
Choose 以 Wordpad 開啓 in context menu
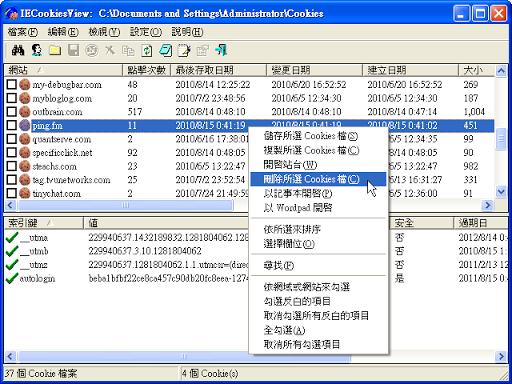(x=318, y=208)
